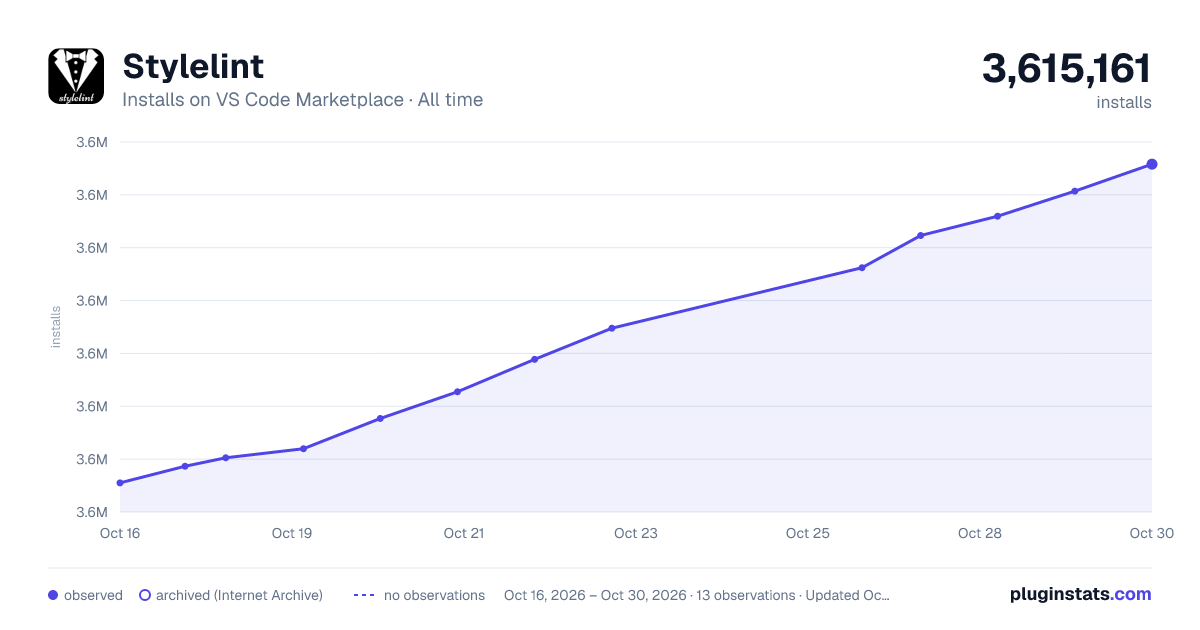The image size is (1200, 630).
Task: Click the filled observed legend dot
Action: click(53, 595)
